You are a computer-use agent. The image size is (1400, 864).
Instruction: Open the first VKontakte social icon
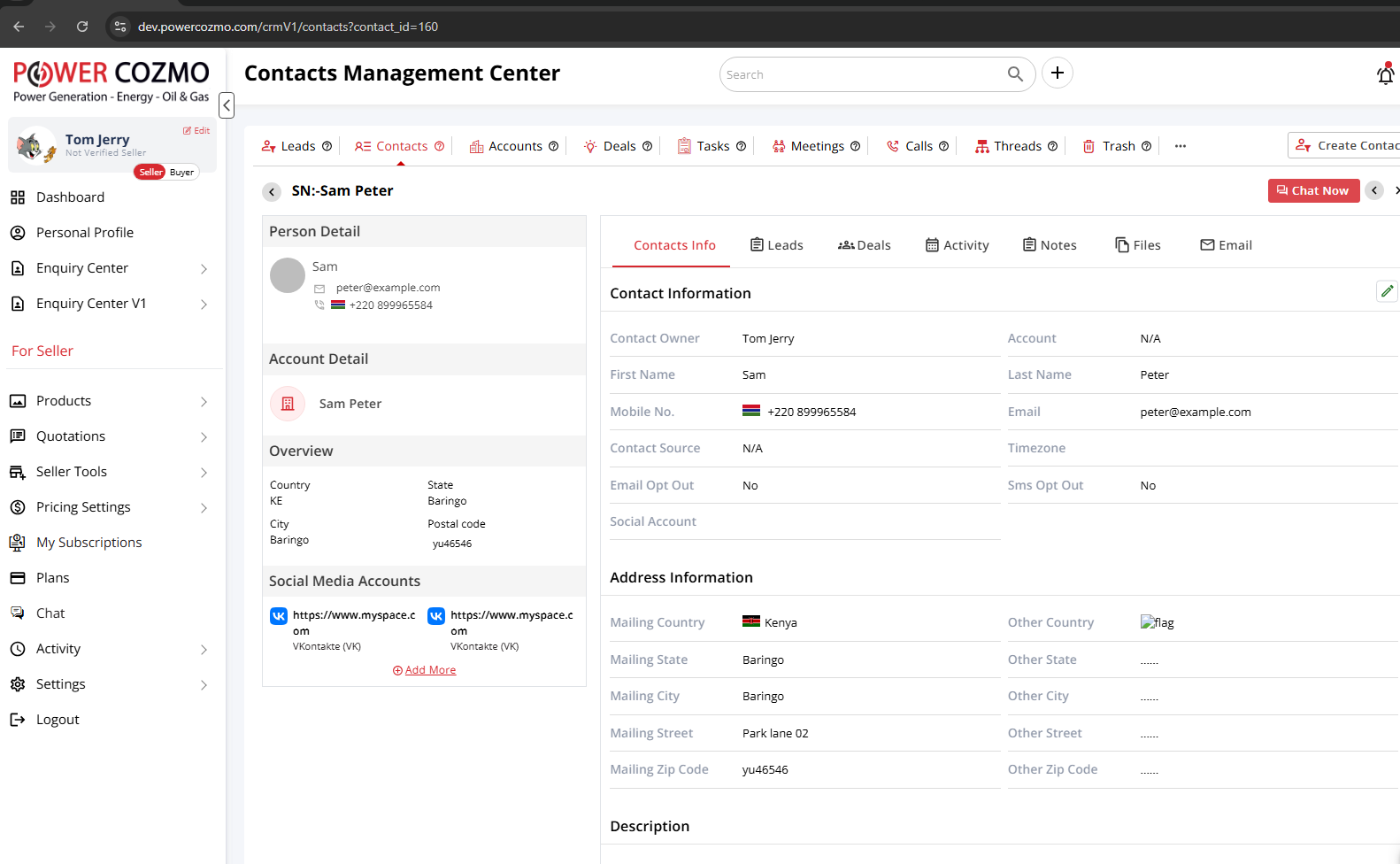pyautogui.click(x=279, y=616)
